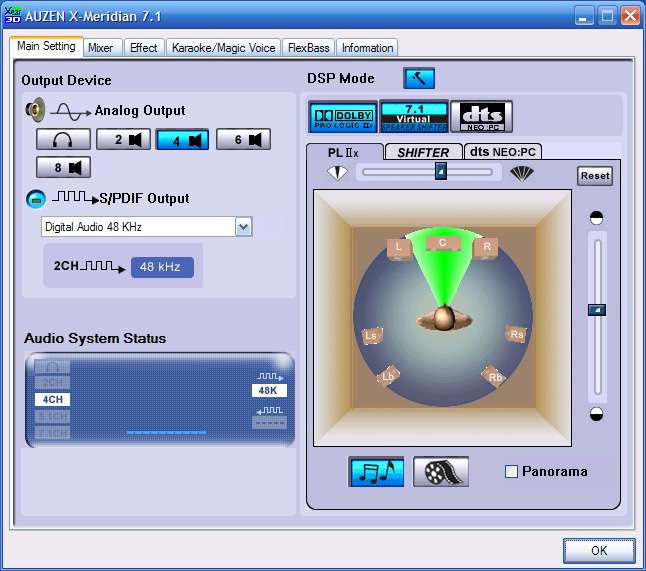Open the Mixer tab
646x571 pixels.
pyautogui.click(x=101, y=48)
